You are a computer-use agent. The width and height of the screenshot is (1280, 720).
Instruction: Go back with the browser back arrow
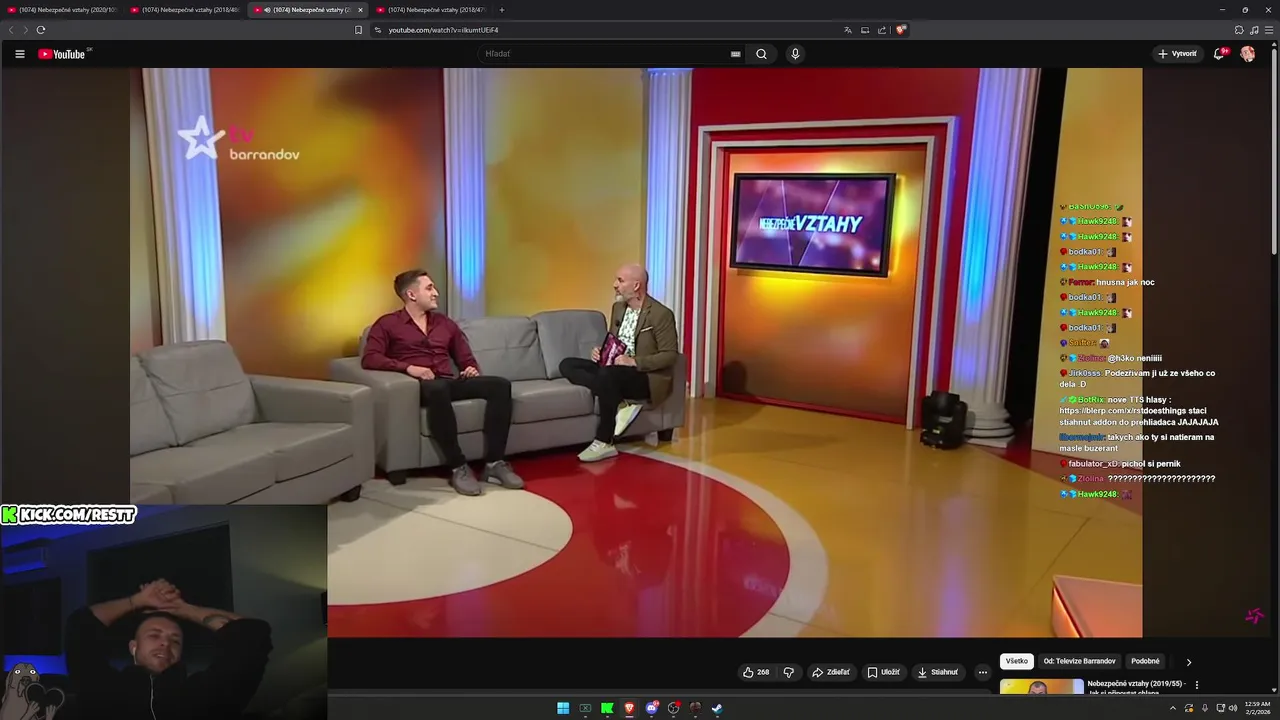tap(11, 30)
